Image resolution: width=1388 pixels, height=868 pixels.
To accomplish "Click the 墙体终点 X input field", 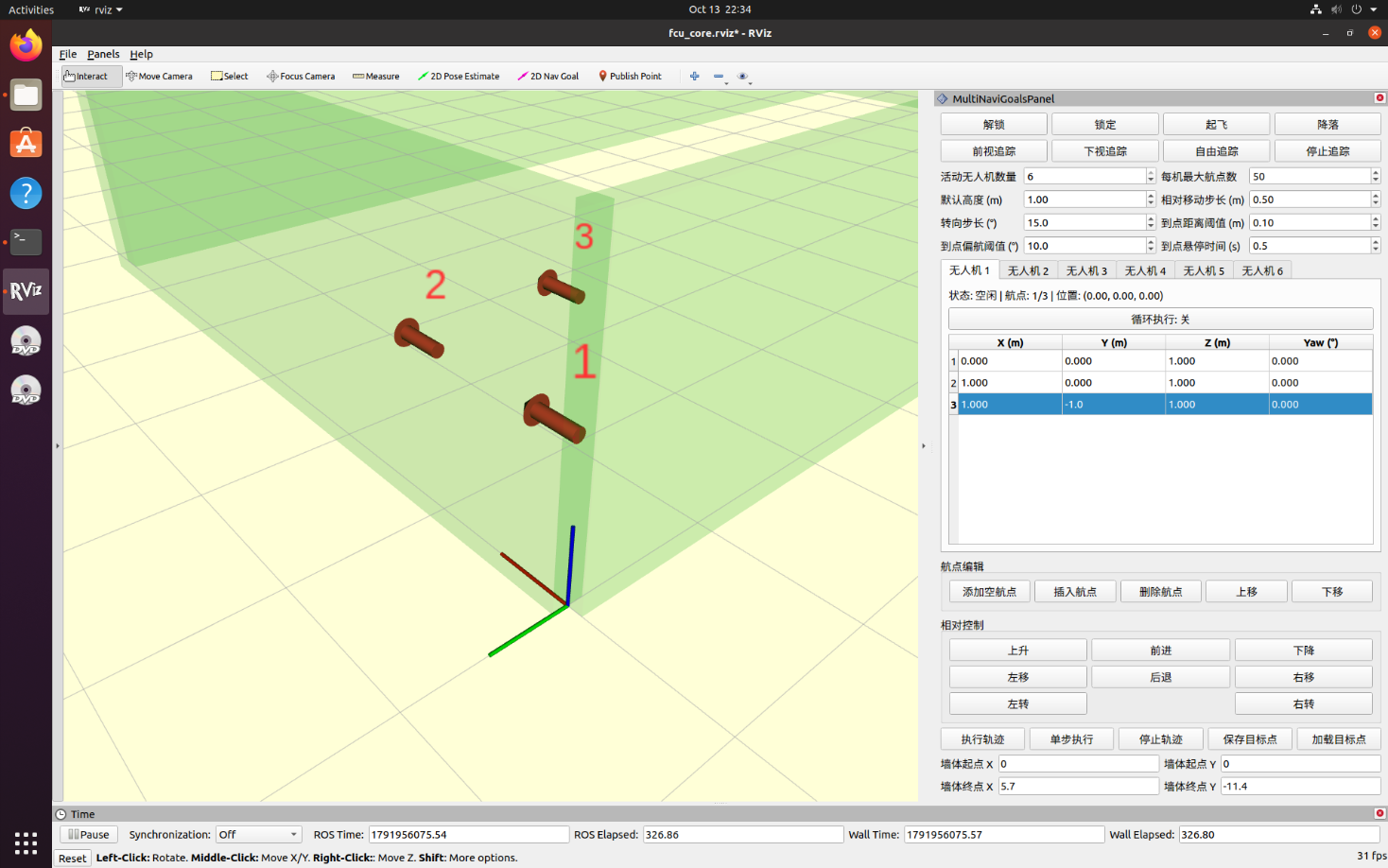I will coord(1079,787).
